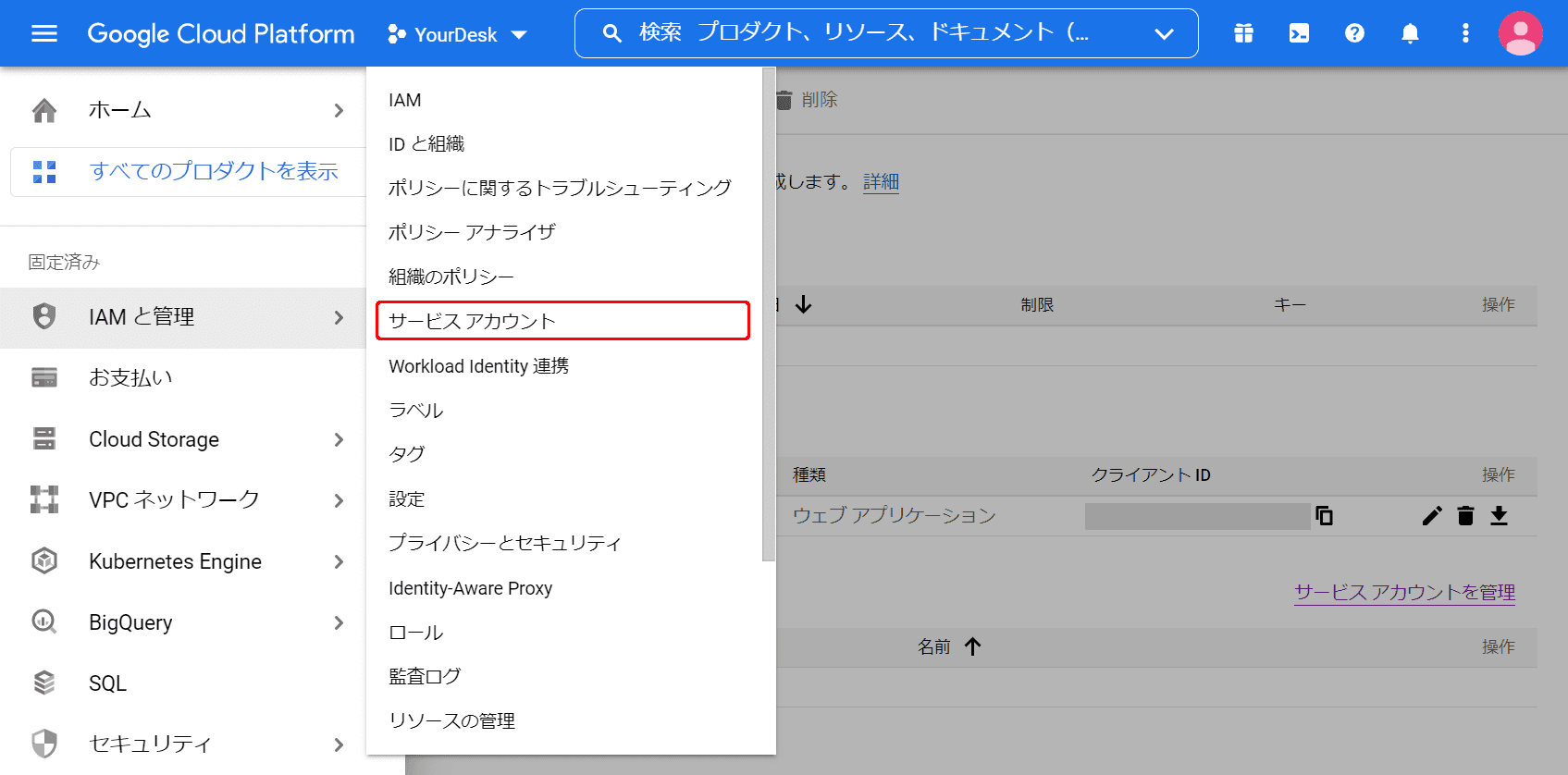Image resolution: width=1568 pixels, height=775 pixels.
Task: Click the user account avatar
Action: [x=1520, y=33]
